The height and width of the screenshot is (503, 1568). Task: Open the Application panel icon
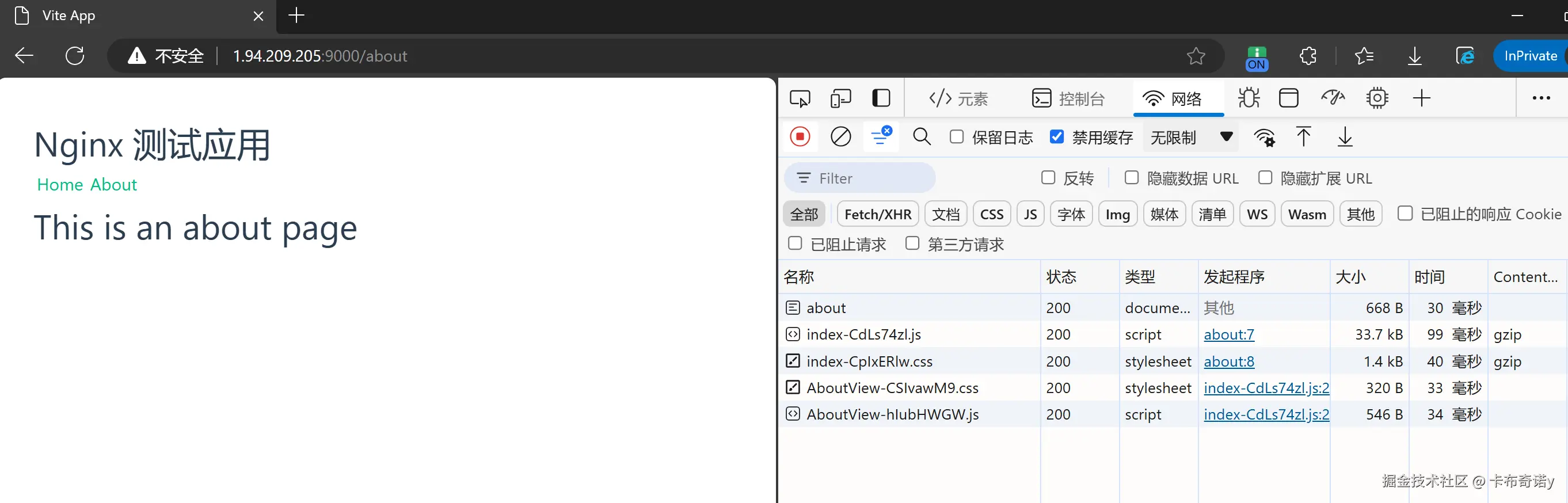(1289, 98)
